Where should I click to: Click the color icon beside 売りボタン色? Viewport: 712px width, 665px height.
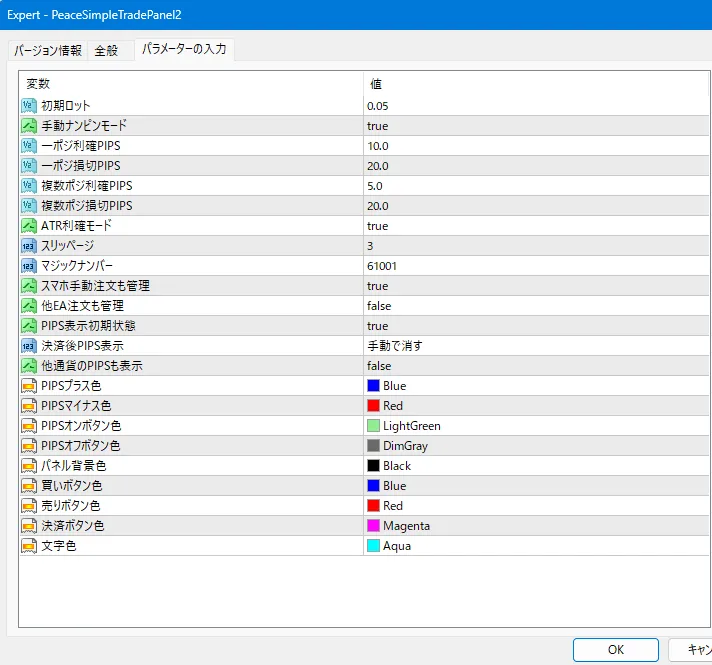(29, 506)
